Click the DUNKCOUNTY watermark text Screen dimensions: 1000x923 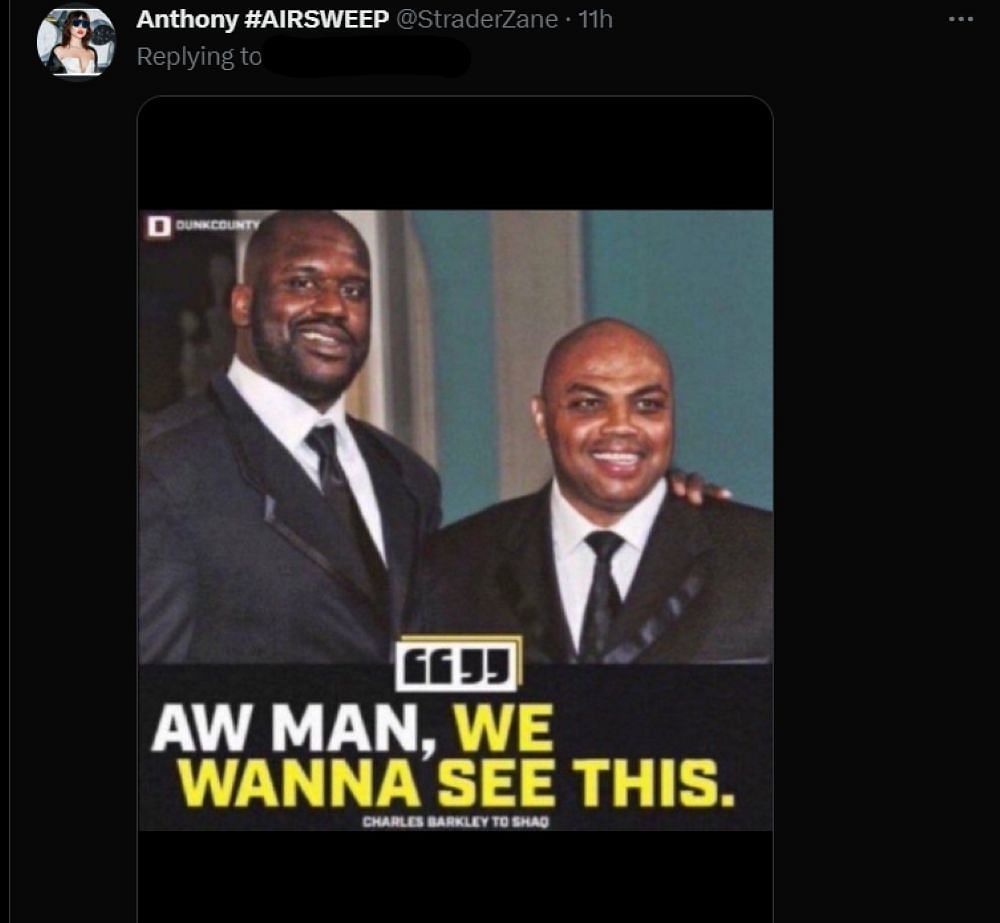[217, 225]
